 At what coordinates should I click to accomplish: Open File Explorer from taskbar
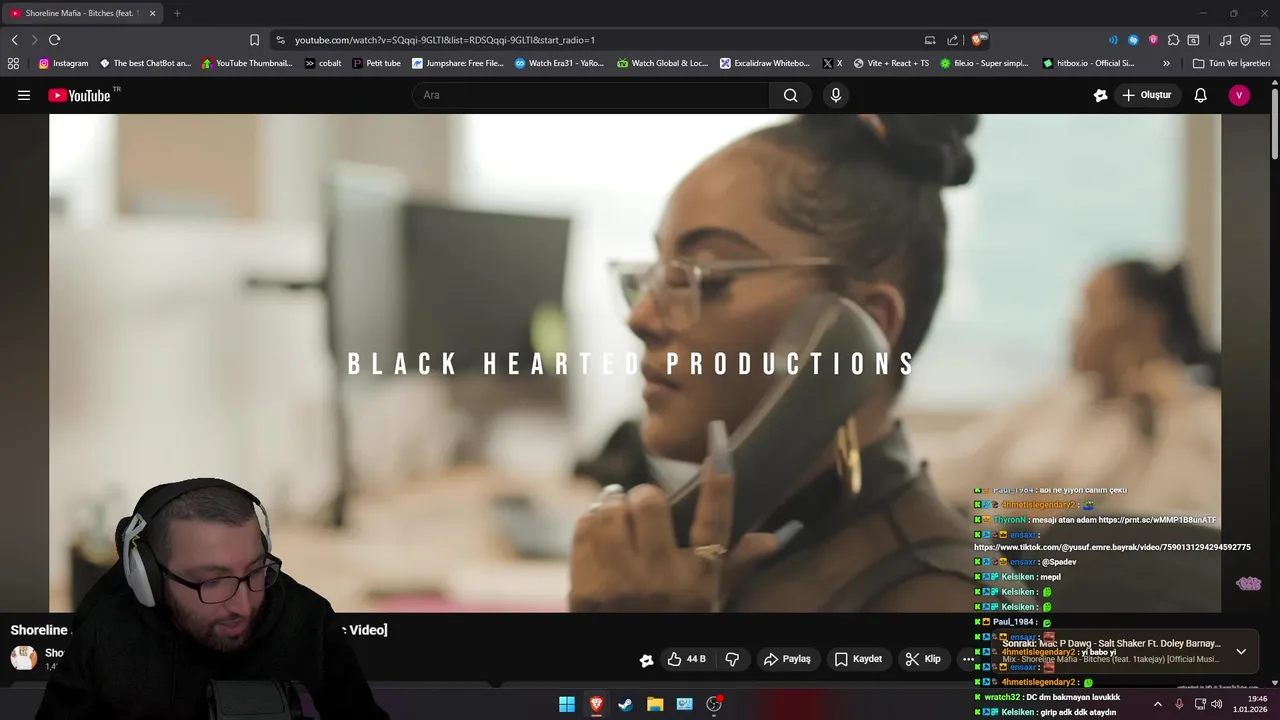(655, 704)
